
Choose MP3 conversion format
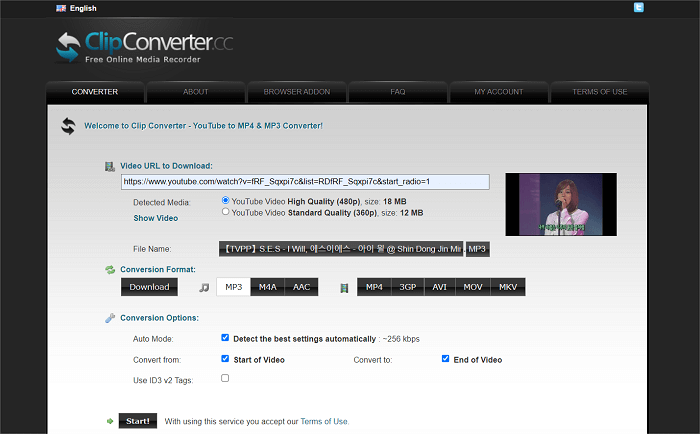pyautogui.click(x=233, y=287)
